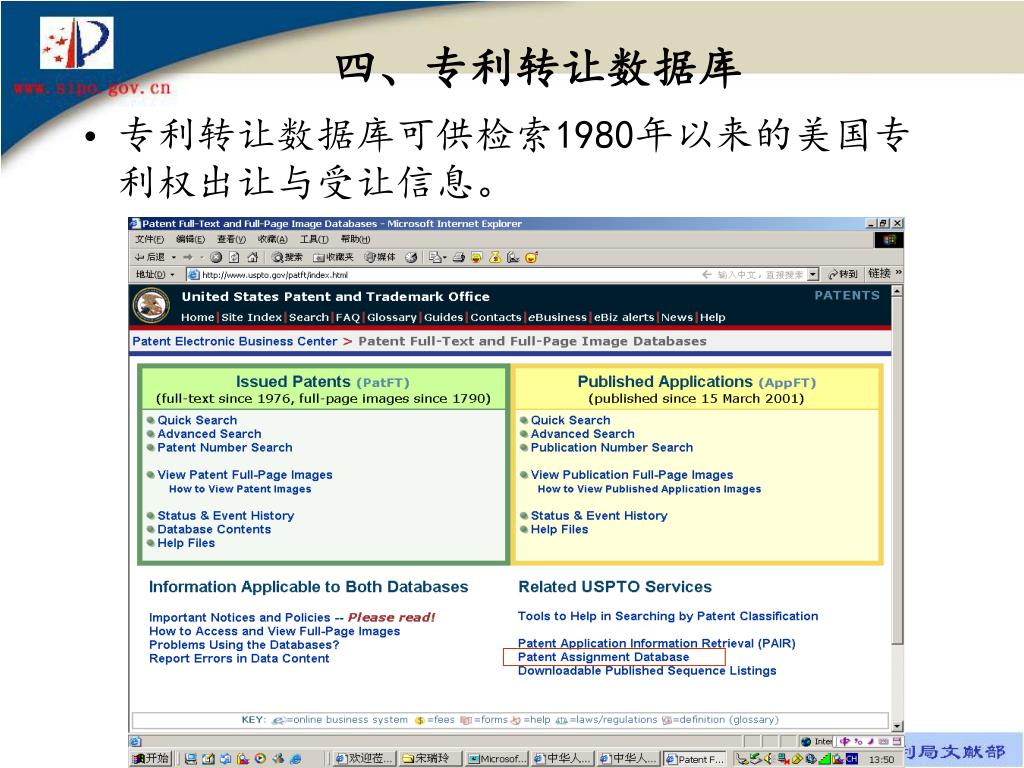Switch to the 欢迎莅... taskbar window

point(363,758)
